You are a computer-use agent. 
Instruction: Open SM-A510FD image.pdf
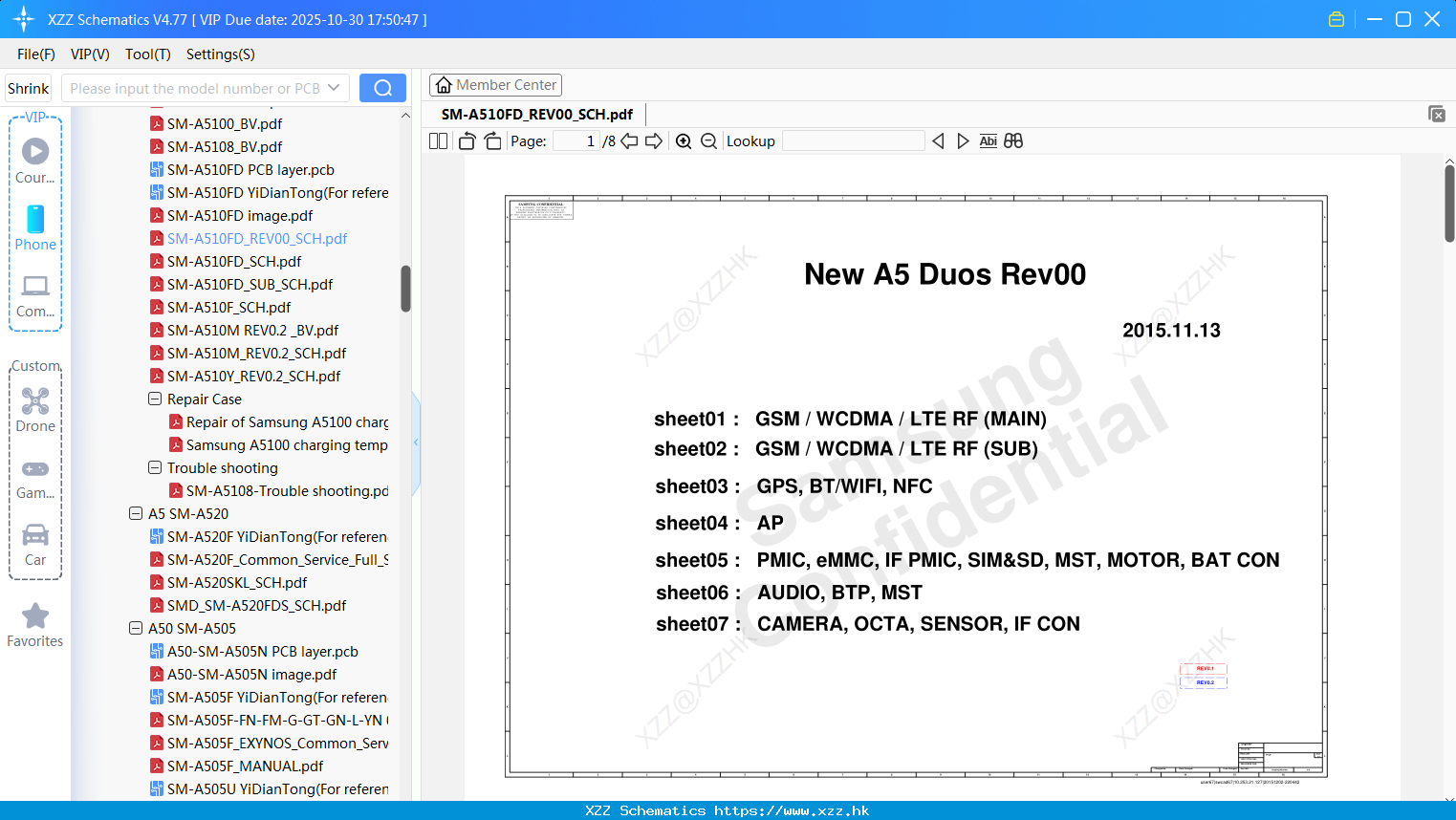[240, 215]
